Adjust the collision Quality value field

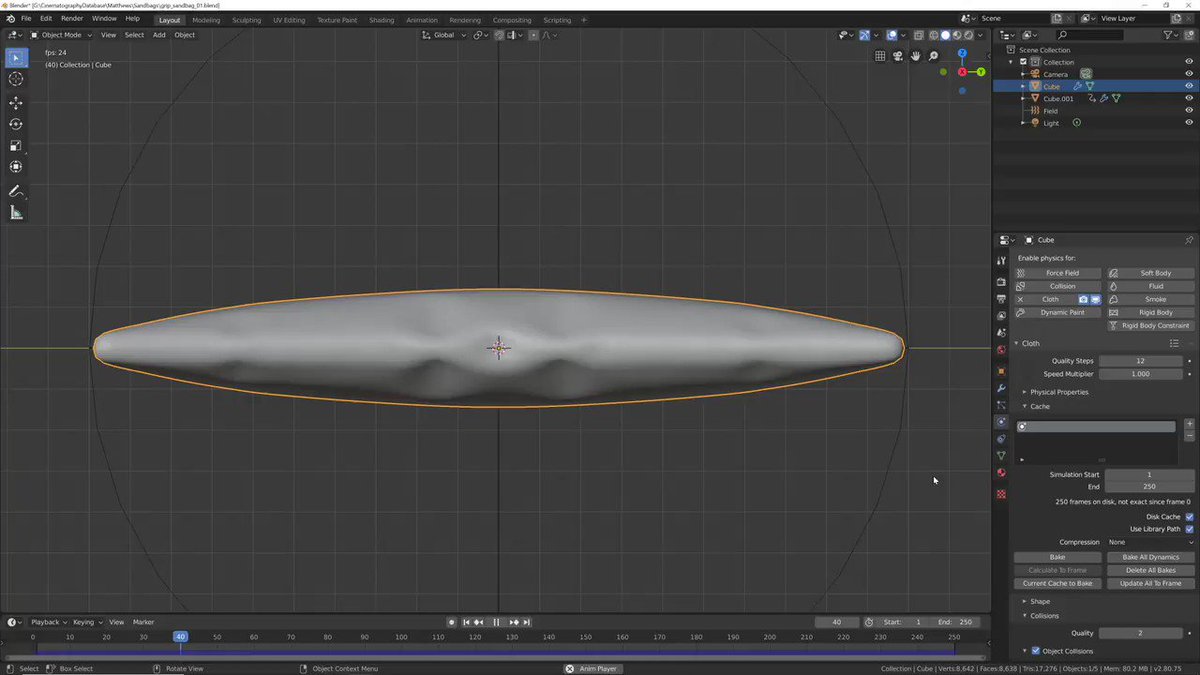pos(1140,633)
